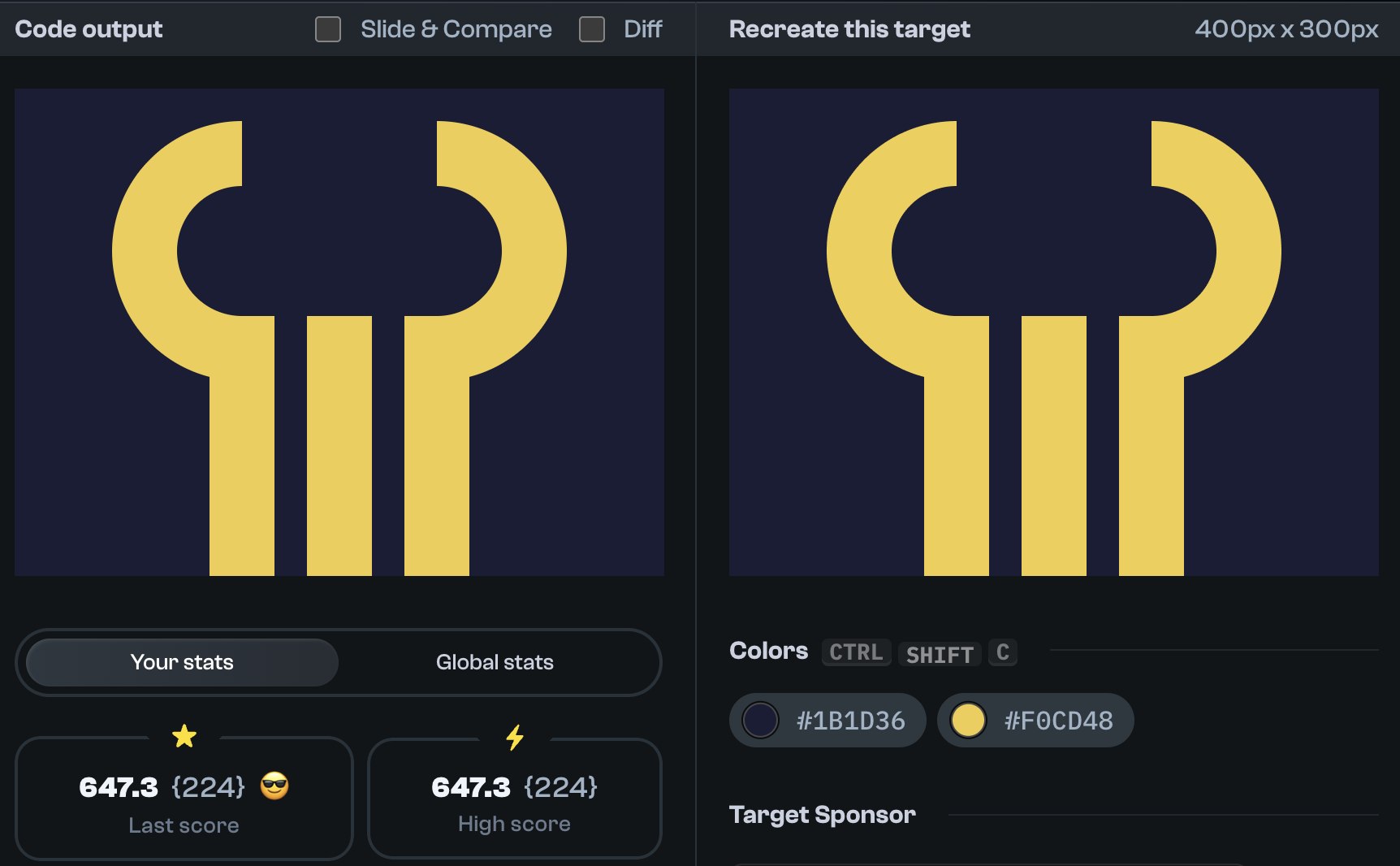The width and height of the screenshot is (1400, 866).
Task: Click the Colors heading
Action: (769, 651)
